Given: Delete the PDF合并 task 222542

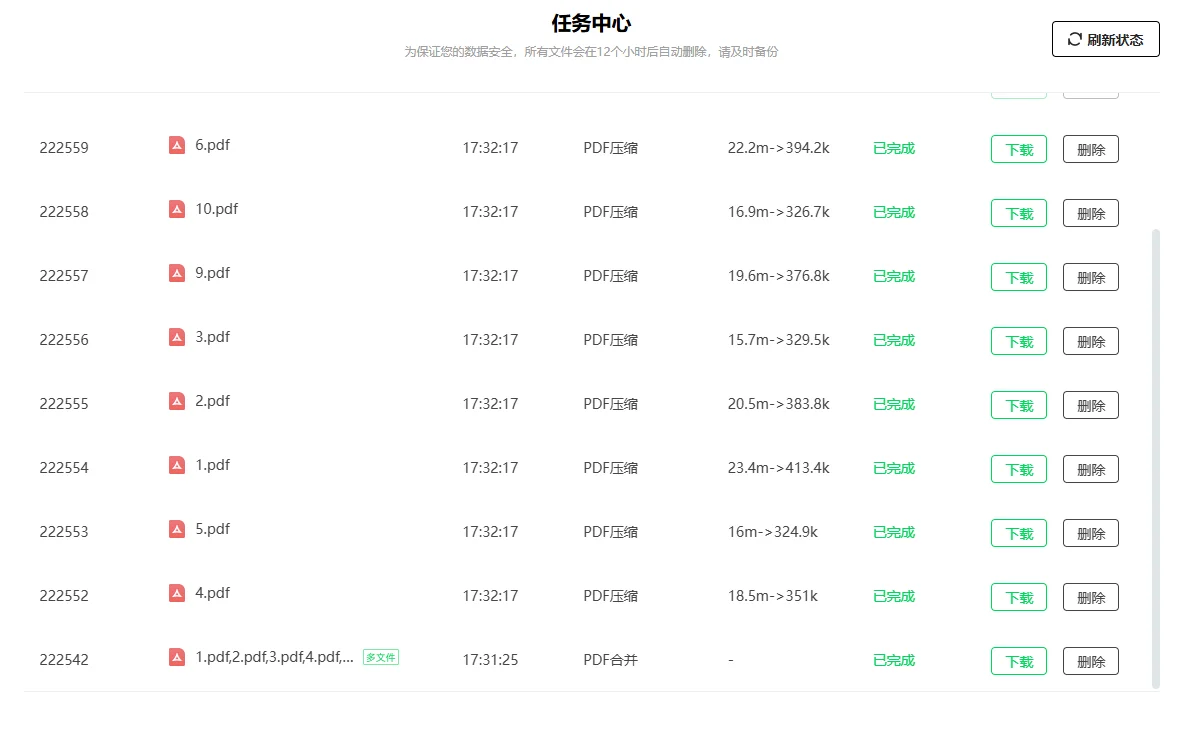Looking at the screenshot, I should point(1091,661).
